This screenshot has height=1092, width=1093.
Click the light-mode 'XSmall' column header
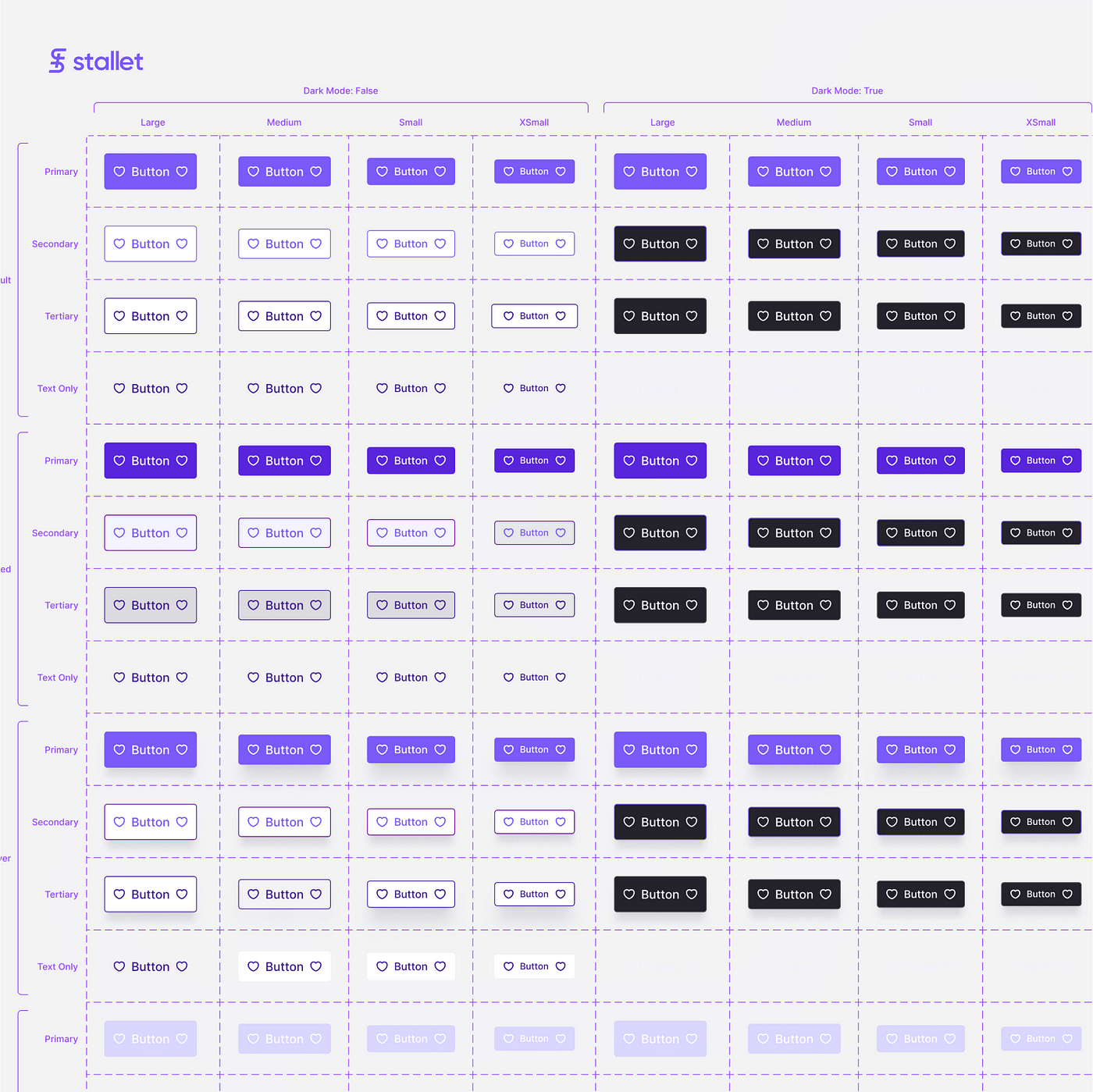coord(534,123)
